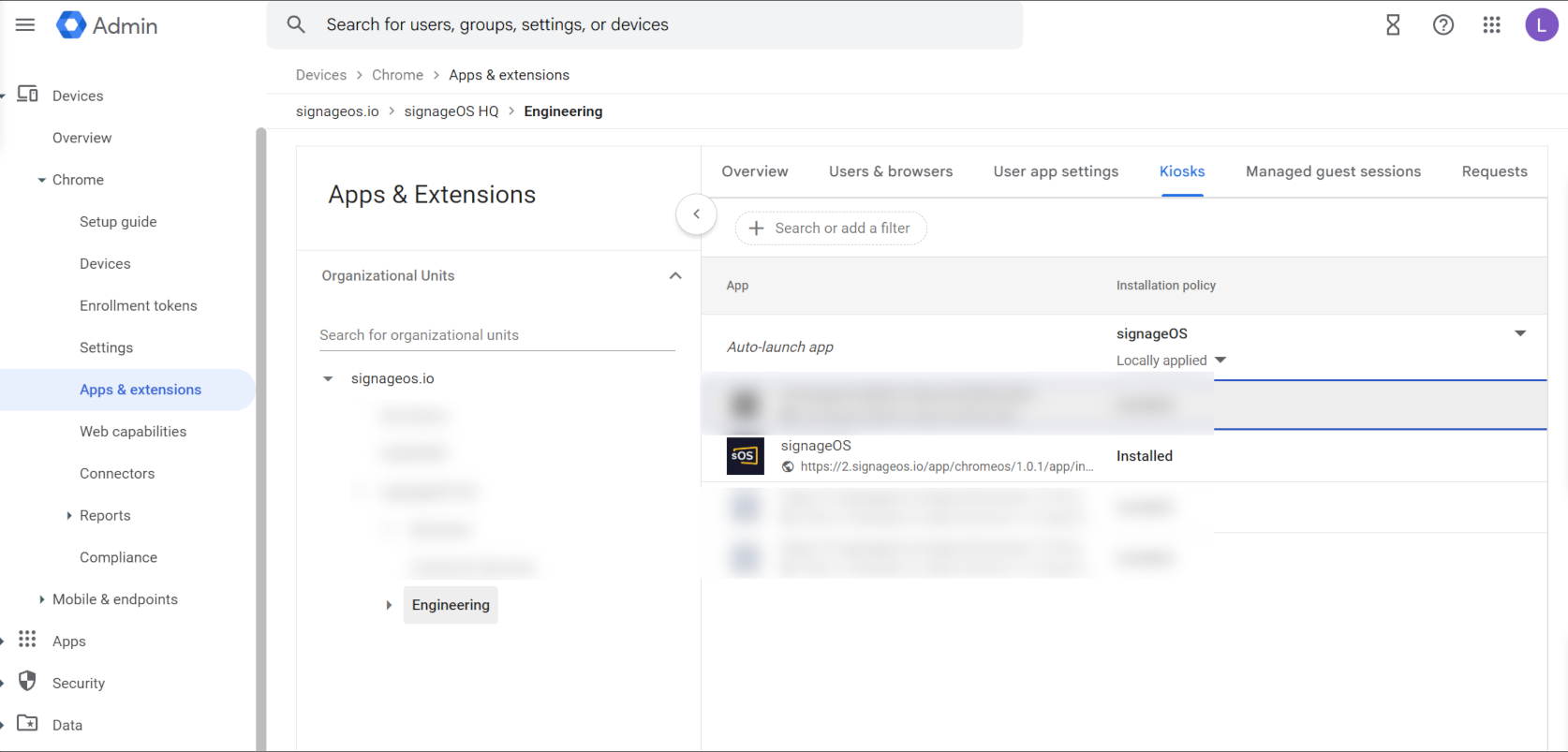The image size is (1568, 752).
Task: Click the signageOS HQ breadcrumb link
Action: click(x=451, y=111)
